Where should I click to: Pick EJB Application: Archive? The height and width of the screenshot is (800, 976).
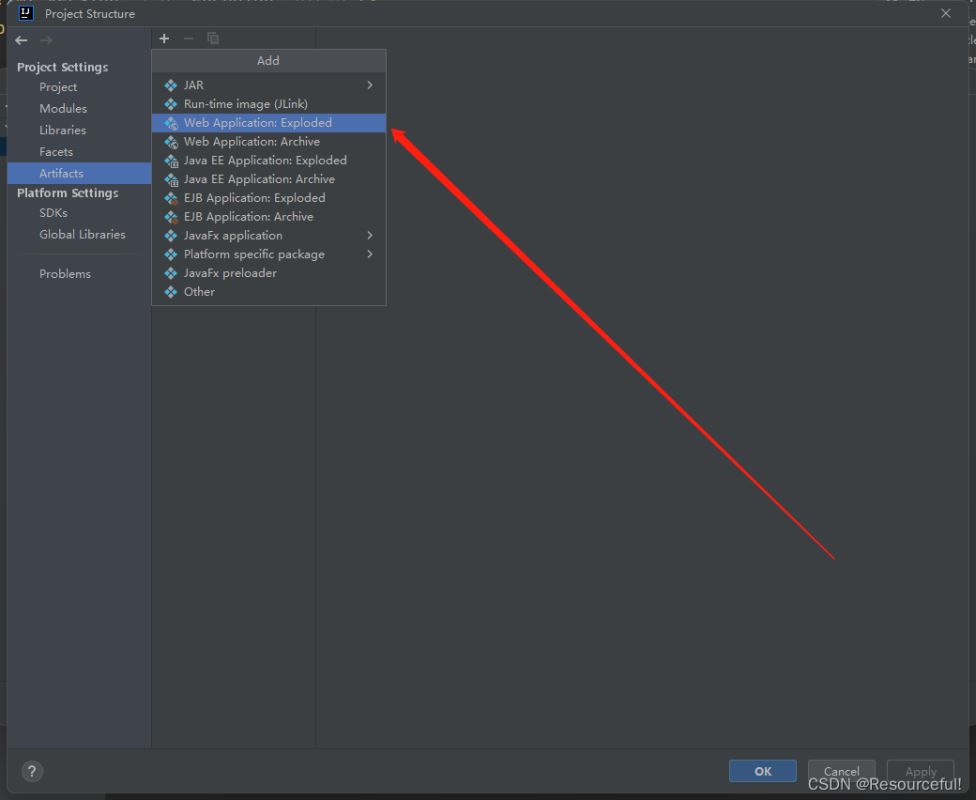pyautogui.click(x=269, y=217)
